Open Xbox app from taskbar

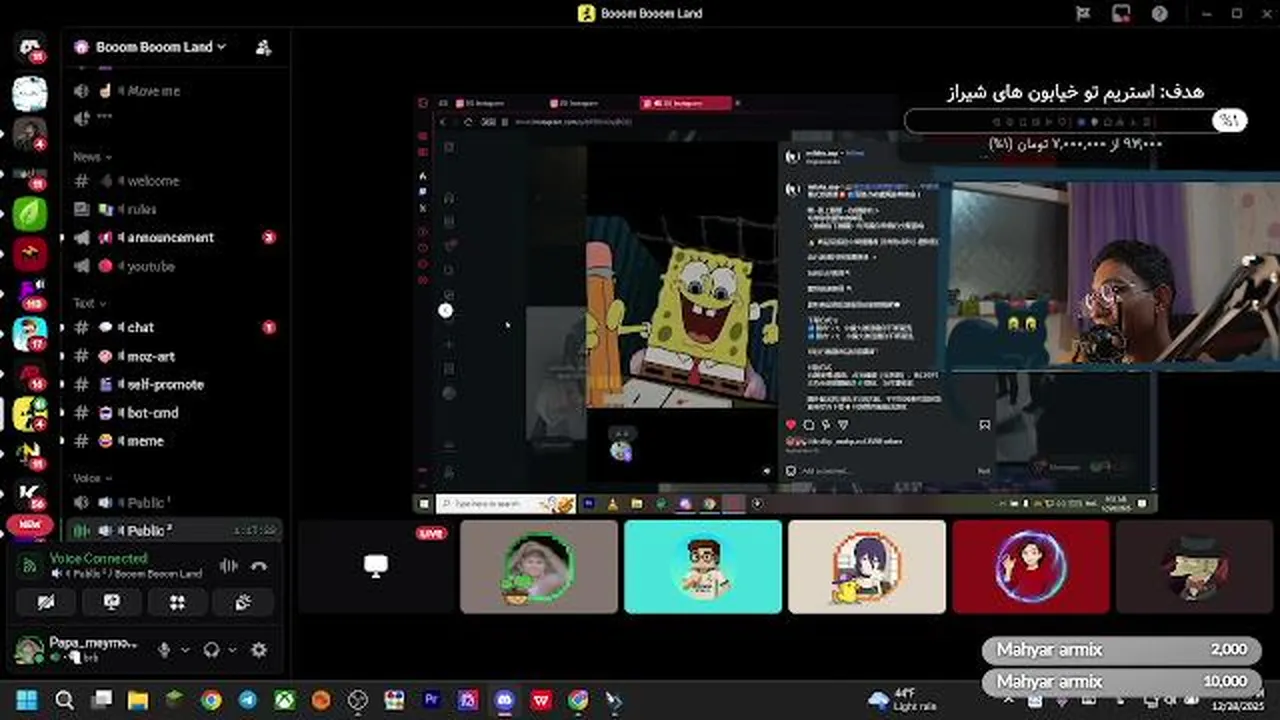284,700
